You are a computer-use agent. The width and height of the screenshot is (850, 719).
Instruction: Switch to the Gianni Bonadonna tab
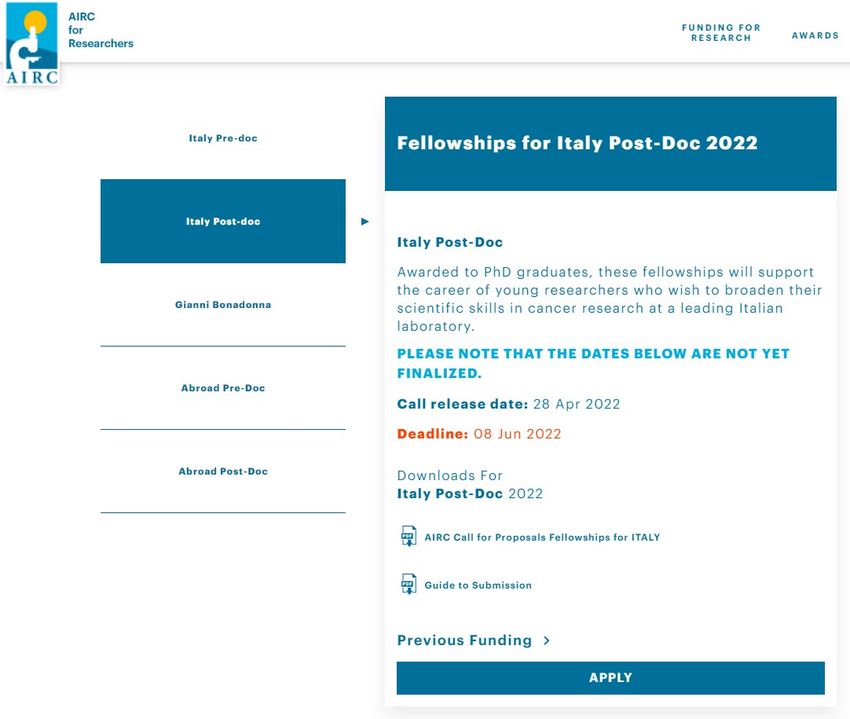223,305
